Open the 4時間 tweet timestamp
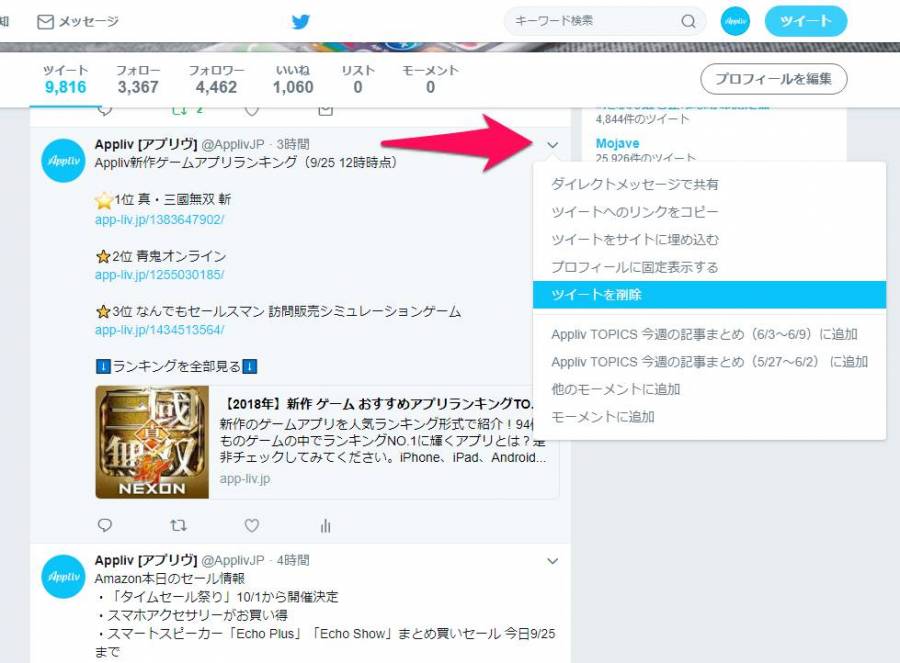Image resolution: width=900 pixels, height=663 pixels. (x=293, y=560)
